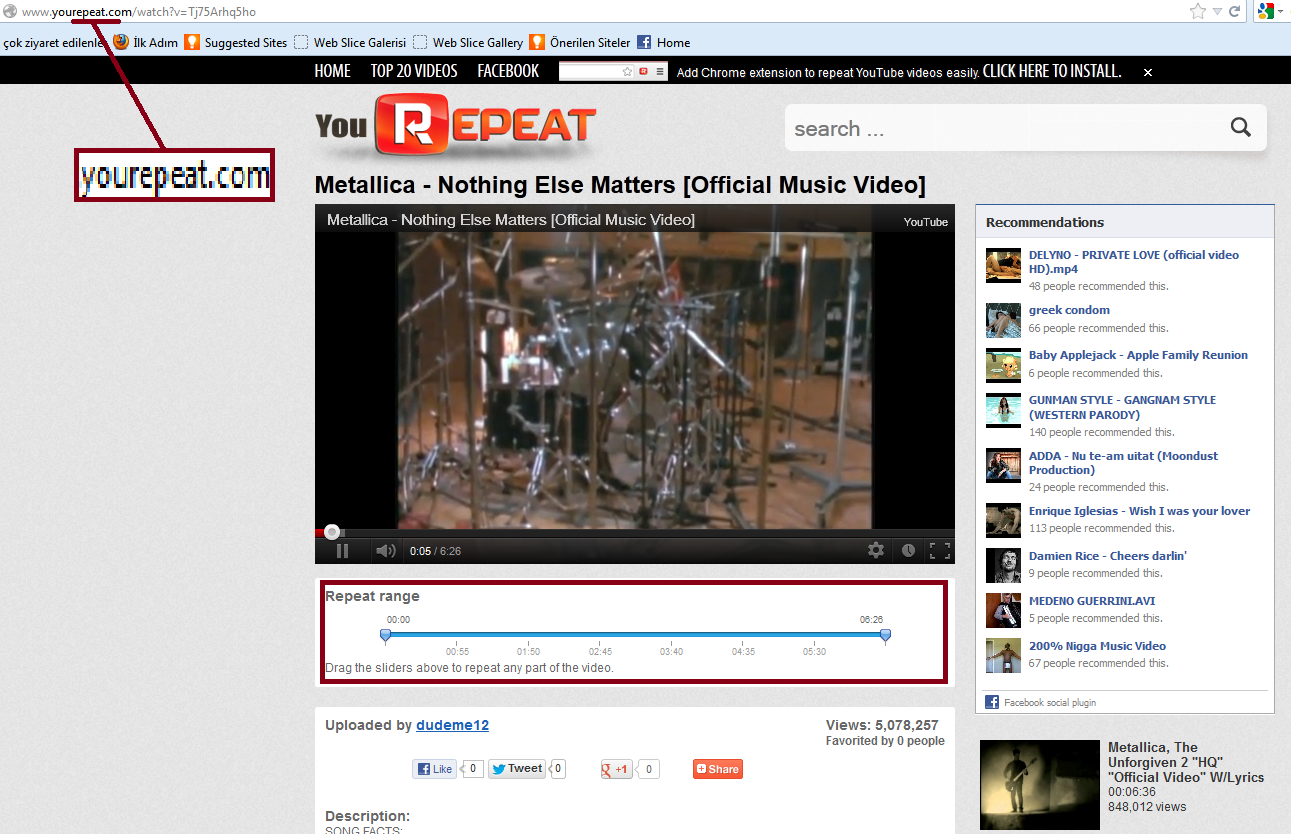Viewport: 1291px width, 834px height.
Task: Open ADDA - Nu te-am uitat link
Action: (x=1124, y=463)
